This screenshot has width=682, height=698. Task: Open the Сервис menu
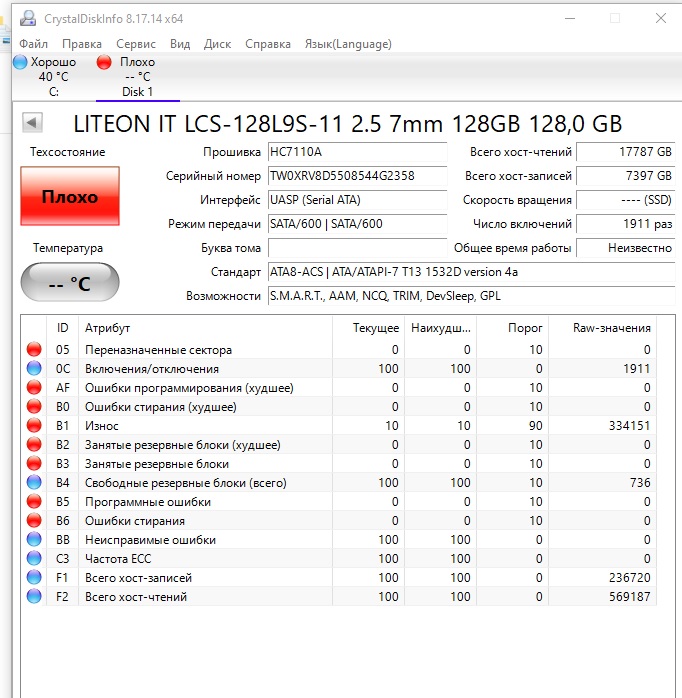[x=136, y=44]
